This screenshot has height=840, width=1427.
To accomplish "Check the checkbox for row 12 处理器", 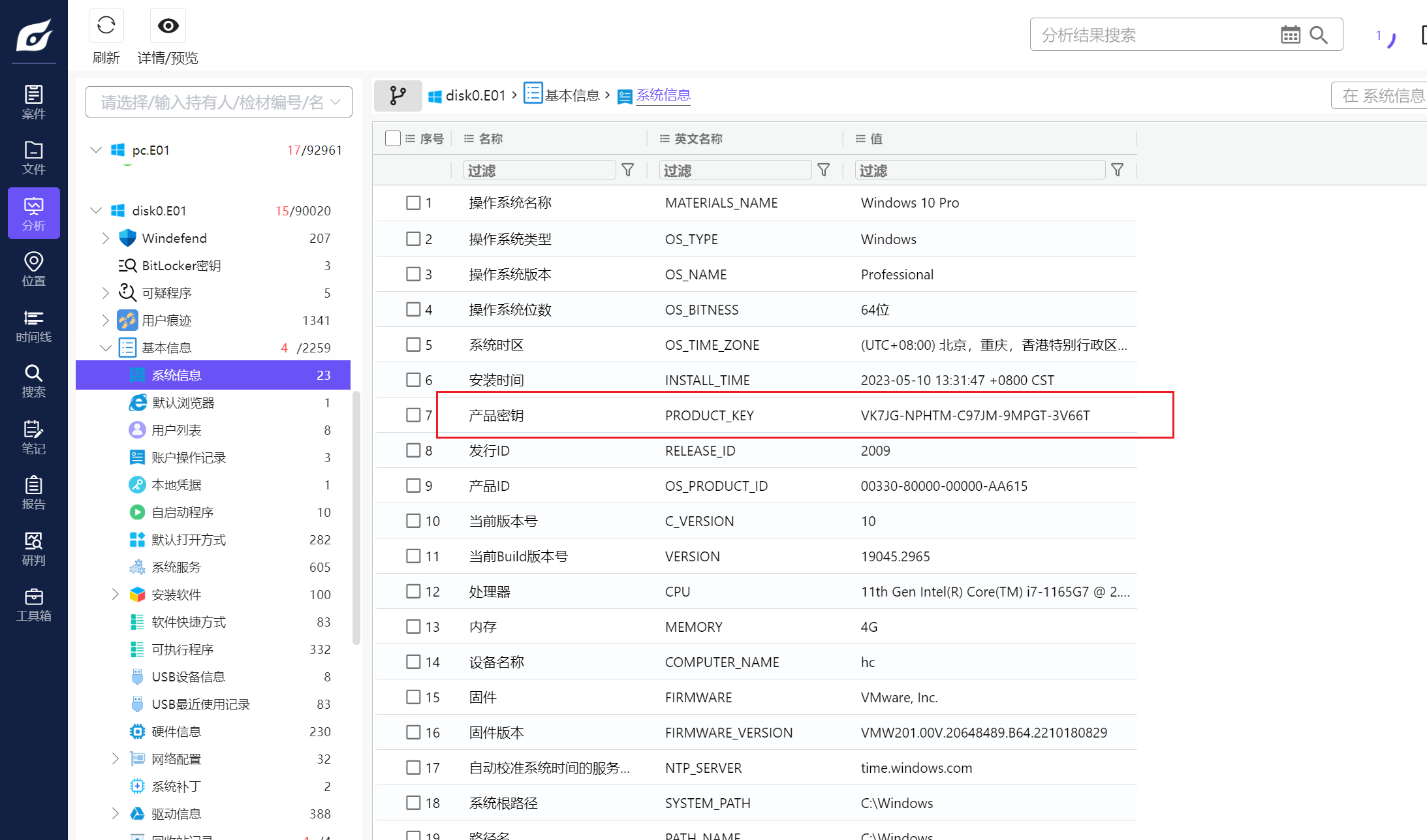I will [413, 591].
